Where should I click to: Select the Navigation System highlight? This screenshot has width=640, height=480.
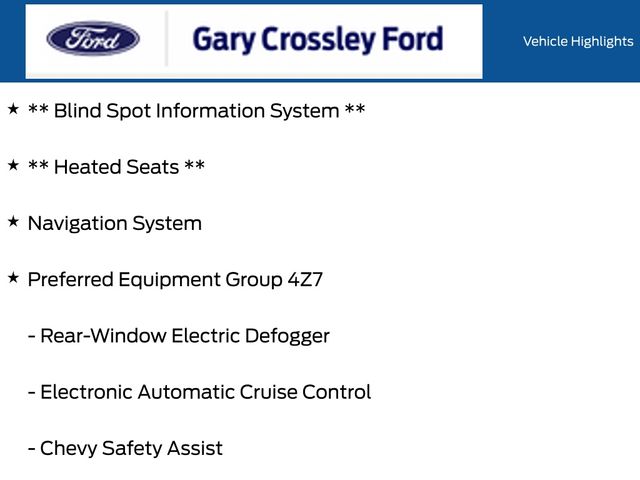[x=115, y=224]
